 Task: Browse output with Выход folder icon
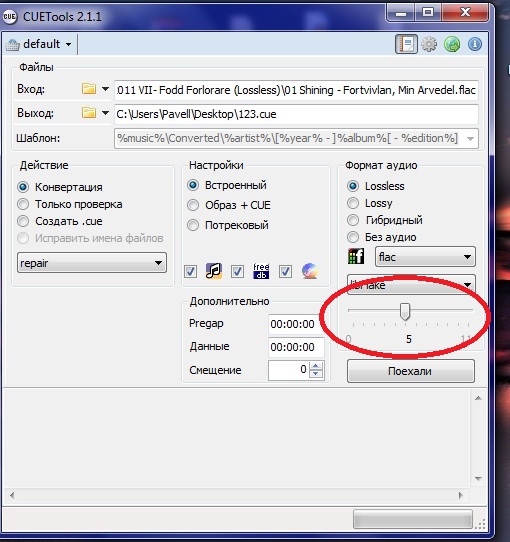(x=89, y=113)
